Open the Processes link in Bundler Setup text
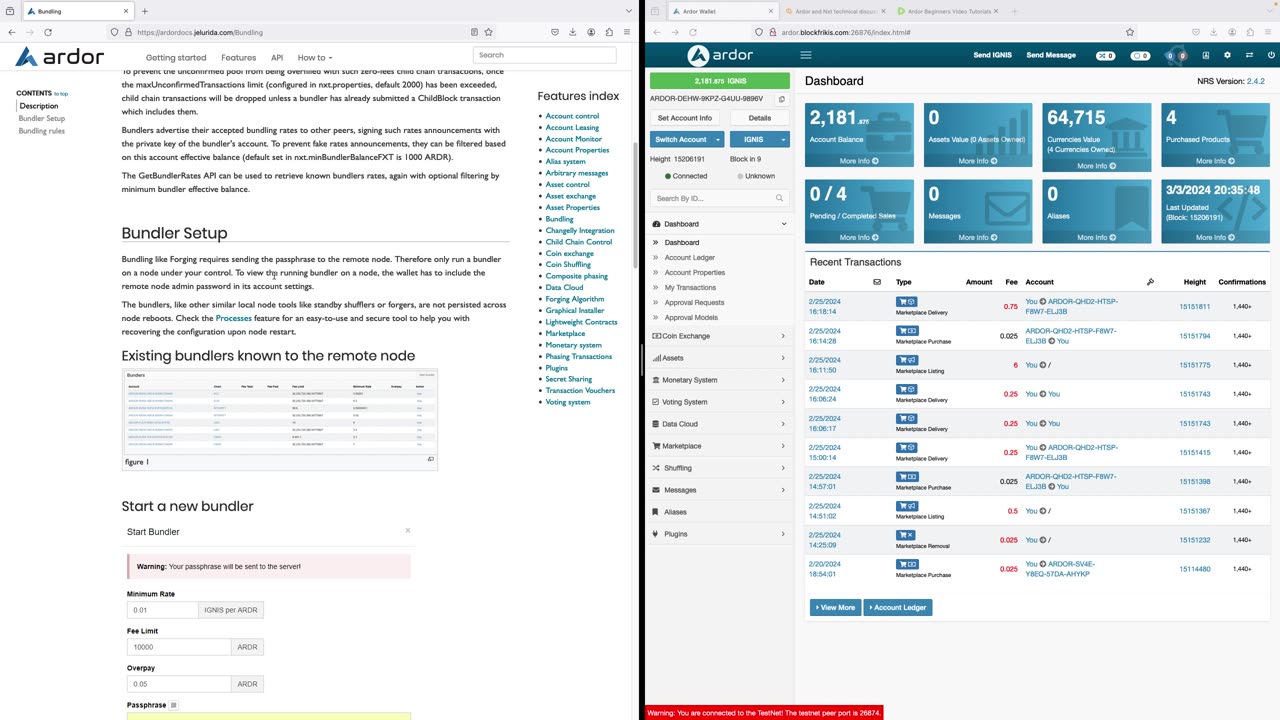 pyautogui.click(x=234, y=318)
